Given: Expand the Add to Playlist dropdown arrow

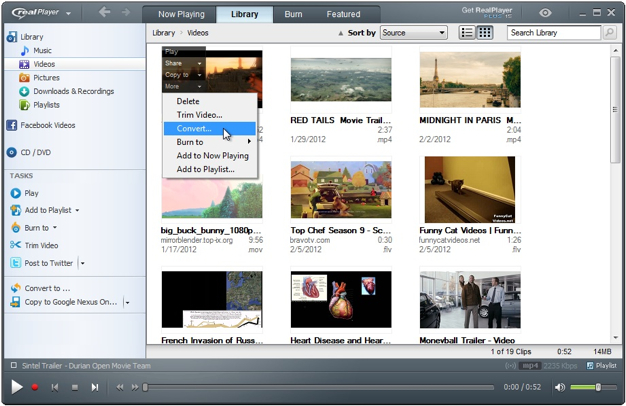Looking at the screenshot, I should [77, 210].
